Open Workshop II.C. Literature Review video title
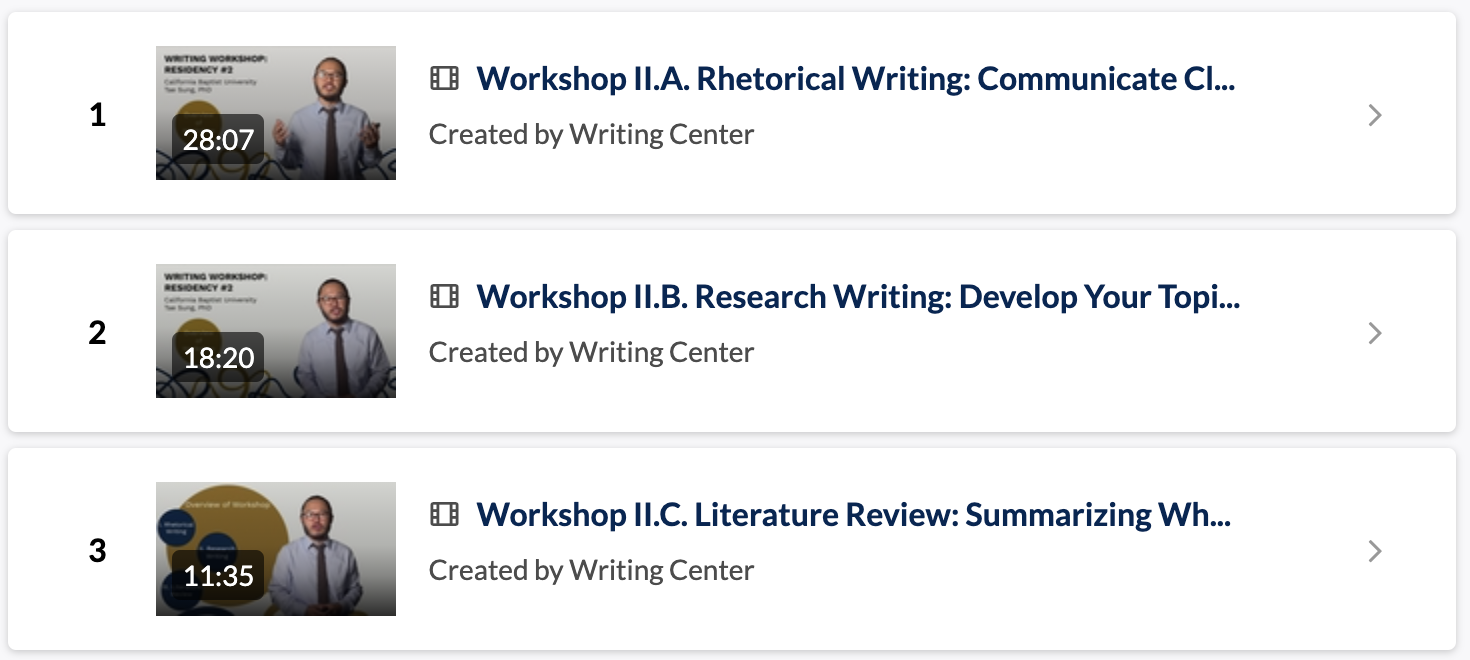The height and width of the screenshot is (660, 1470). point(854,514)
